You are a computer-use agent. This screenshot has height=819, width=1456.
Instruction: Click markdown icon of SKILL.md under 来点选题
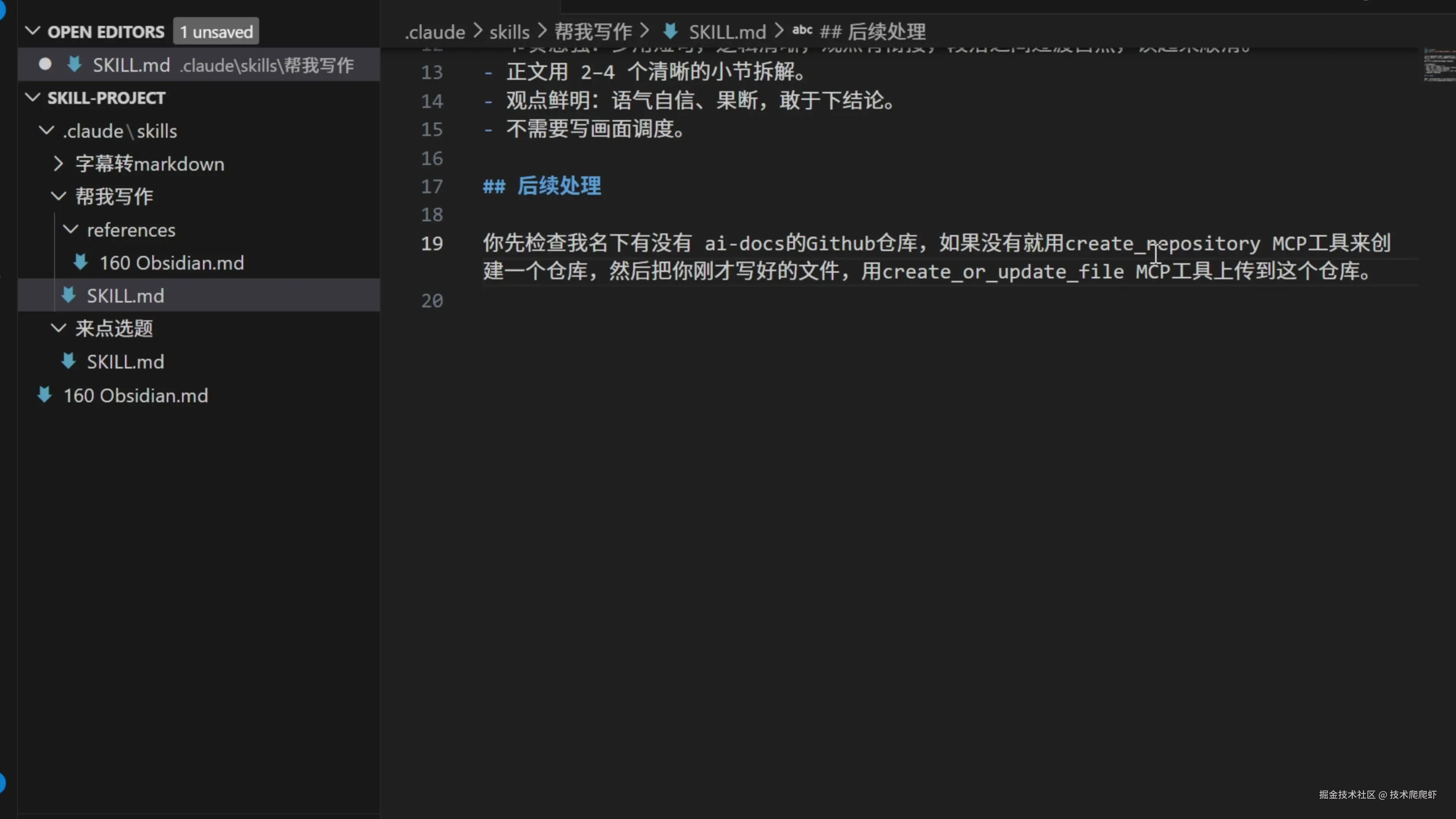click(68, 361)
